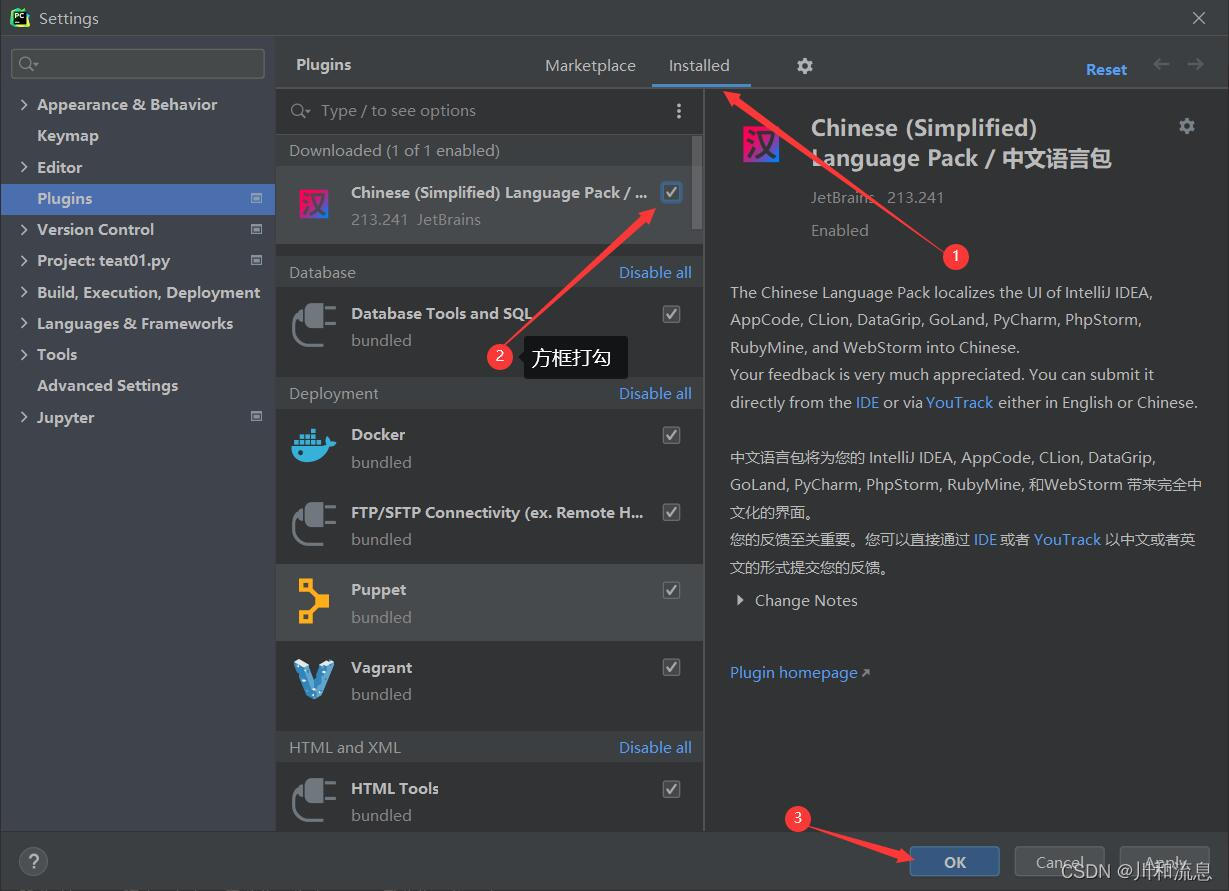
Task: Click the HTML Tools plug icon
Action: [x=313, y=801]
